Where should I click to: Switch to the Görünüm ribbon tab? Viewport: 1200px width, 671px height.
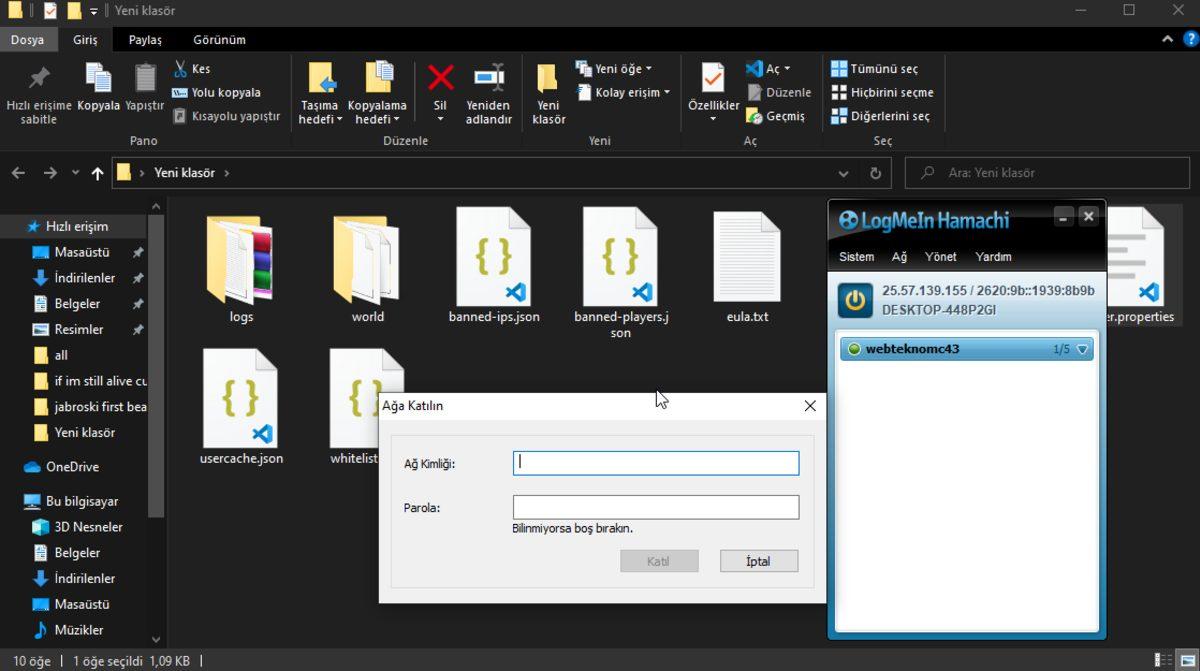click(219, 40)
